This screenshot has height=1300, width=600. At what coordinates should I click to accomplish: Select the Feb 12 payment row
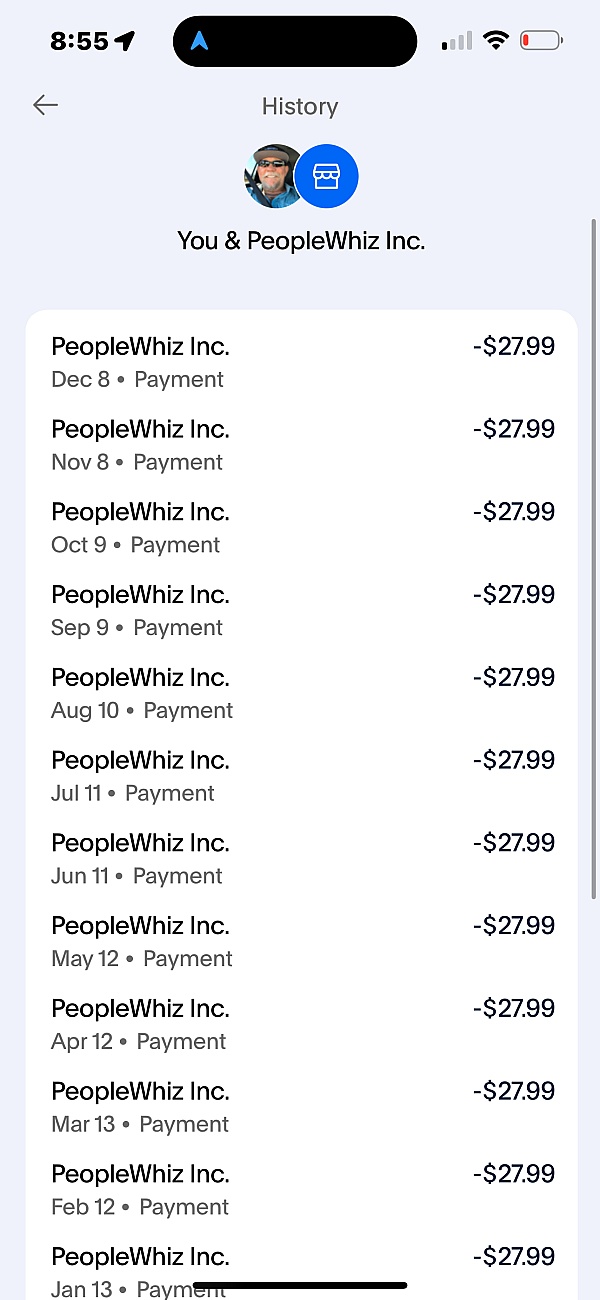(x=301, y=1190)
